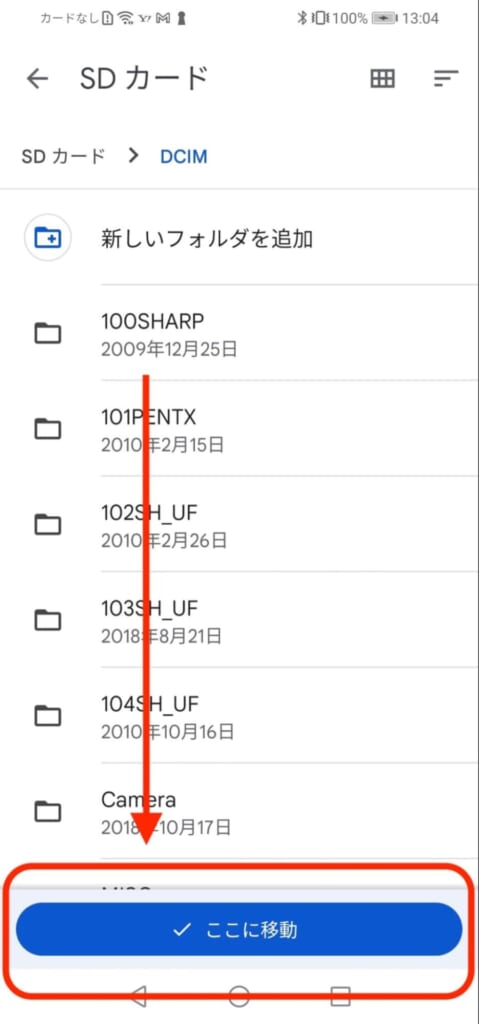Tap the Android home circle button

tap(239, 996)
